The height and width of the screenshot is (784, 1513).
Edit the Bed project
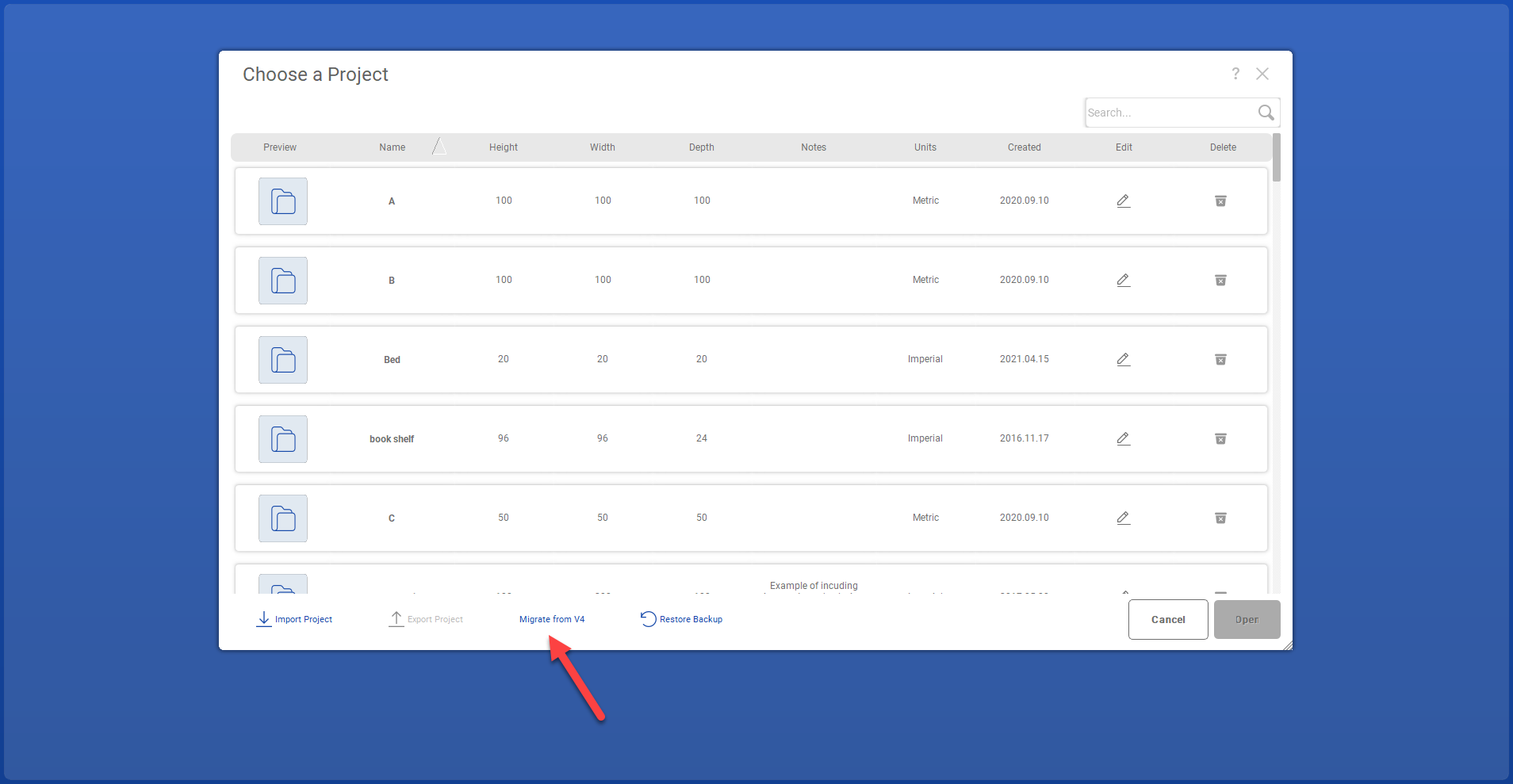tap(1123, 359)
